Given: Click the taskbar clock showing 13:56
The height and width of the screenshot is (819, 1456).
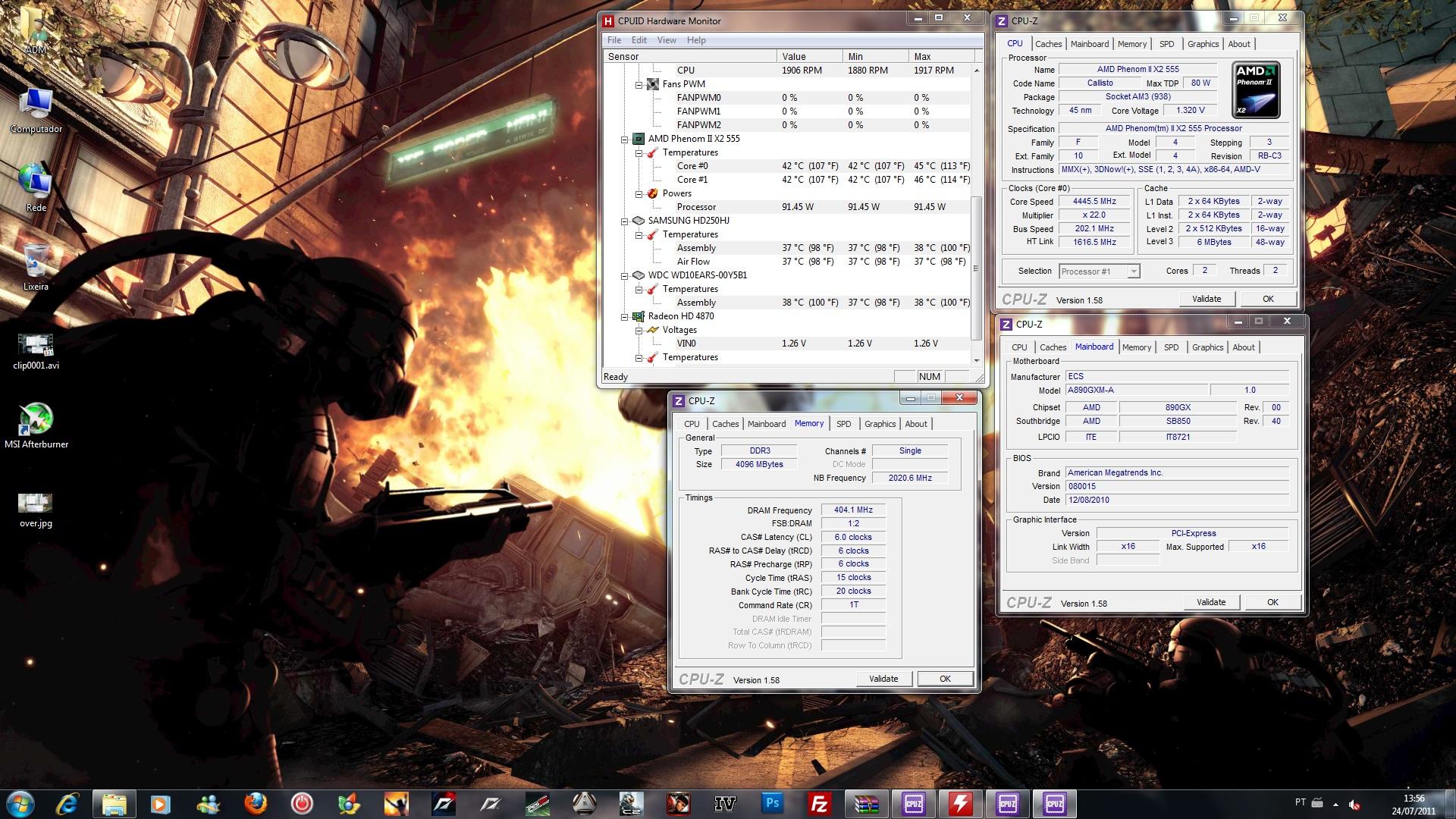Looking at the screenshot, I should [1414, 799].
